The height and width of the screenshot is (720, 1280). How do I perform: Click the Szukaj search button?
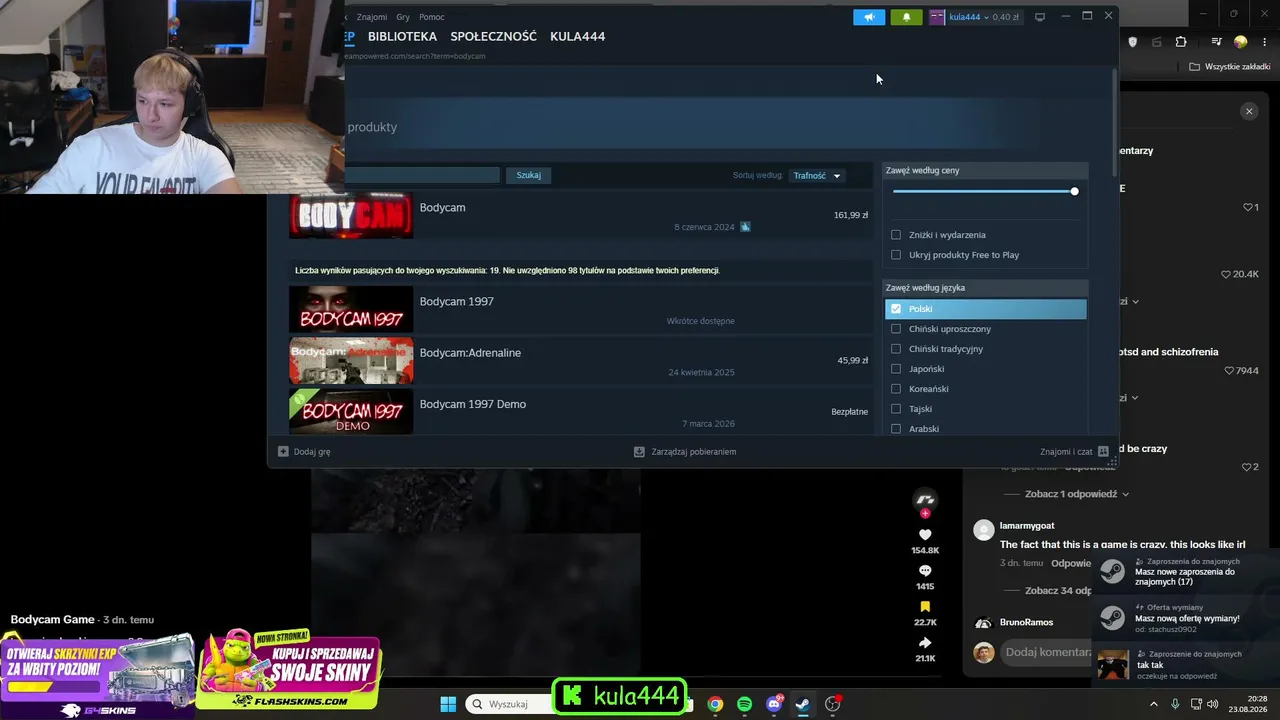coord(528,175)
